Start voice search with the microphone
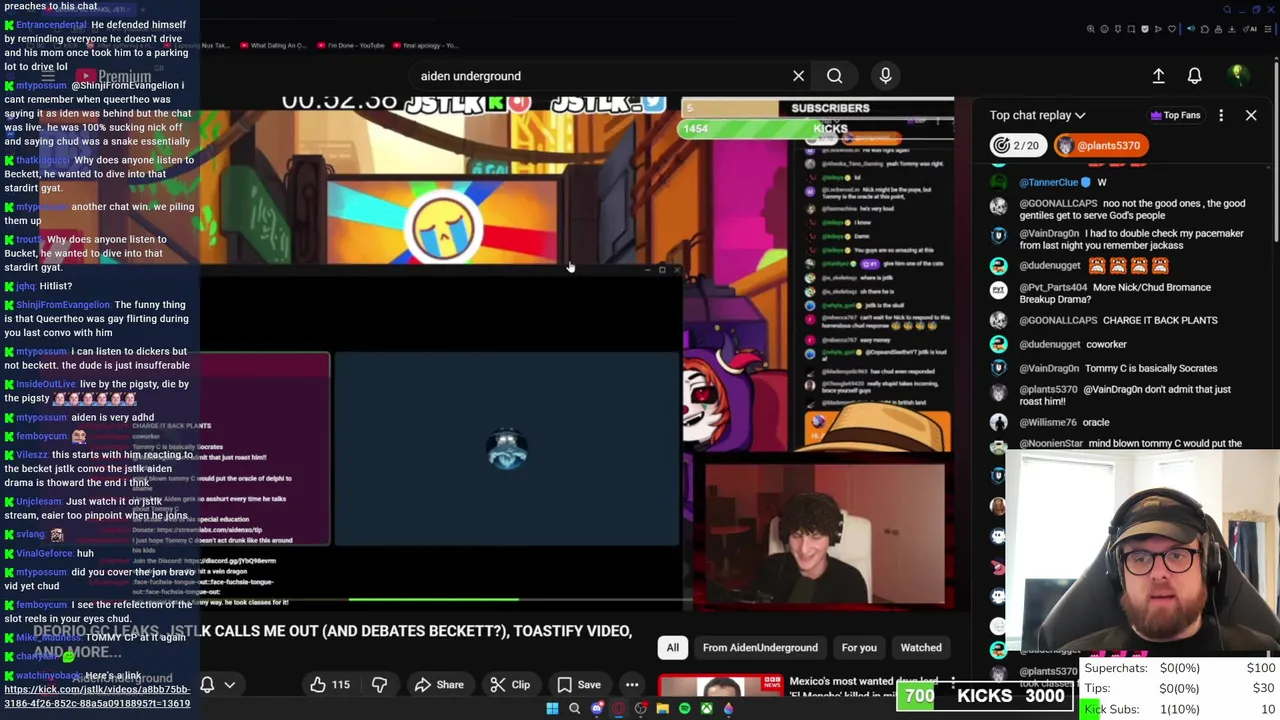Screen dimensions: 1280x720 tap(885, 76)
